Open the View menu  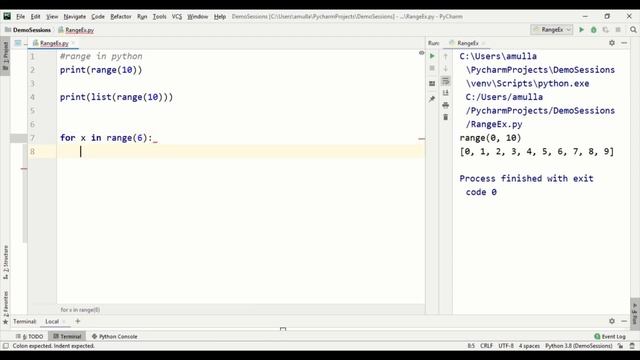click(52, 17)
